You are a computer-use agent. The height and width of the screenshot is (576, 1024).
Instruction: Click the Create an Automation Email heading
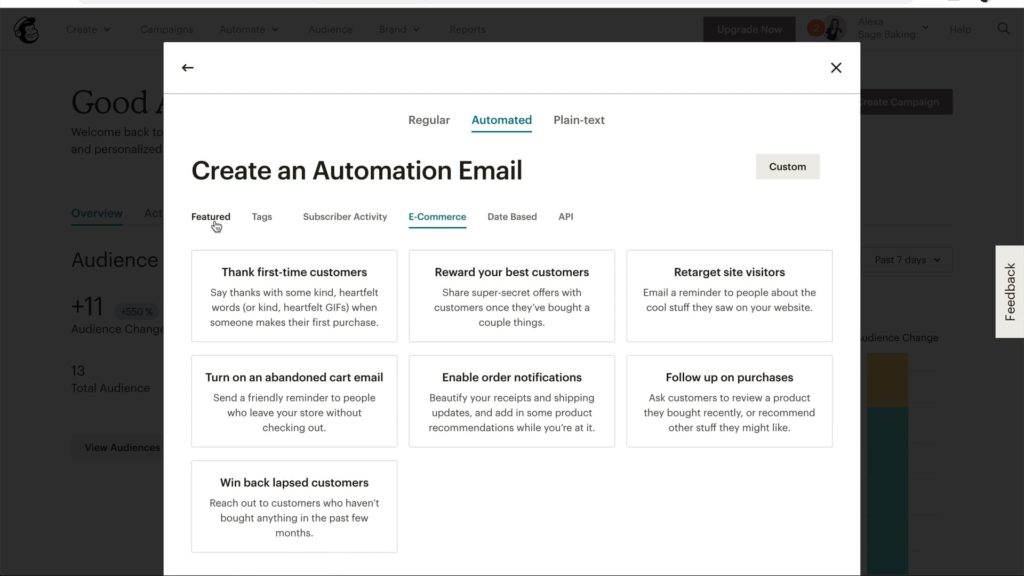[357, 170]
